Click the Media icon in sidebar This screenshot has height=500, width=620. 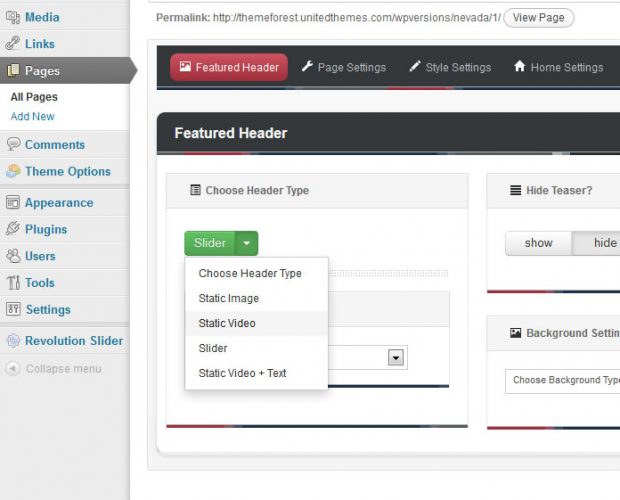pos(12,17)
